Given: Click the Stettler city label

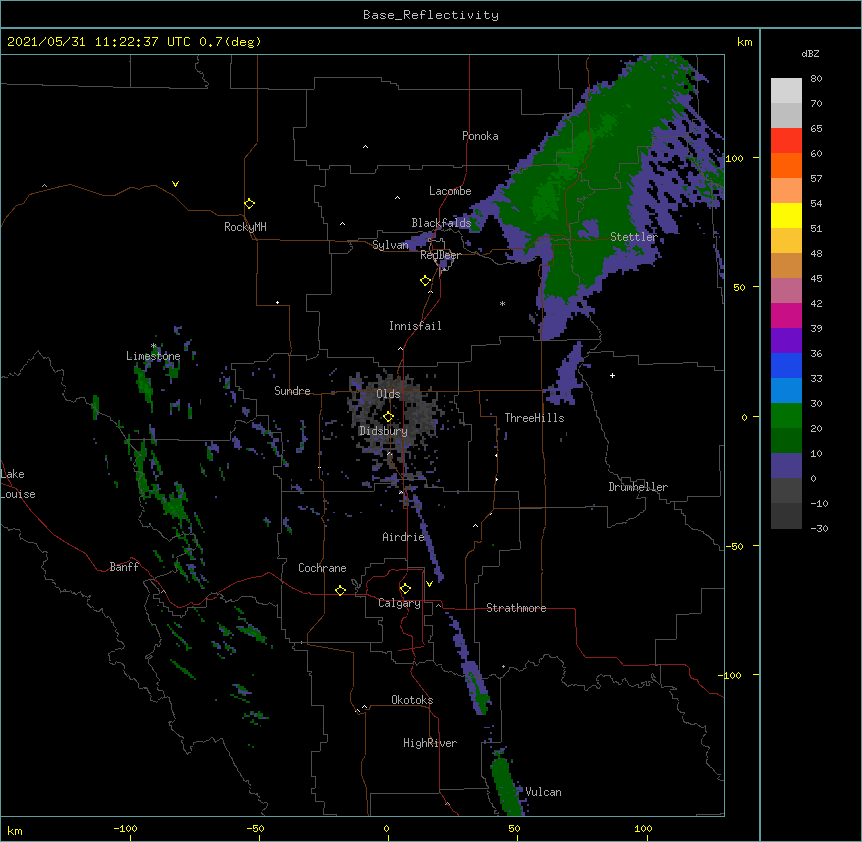Looking at the screenshot, I should 634,237.
